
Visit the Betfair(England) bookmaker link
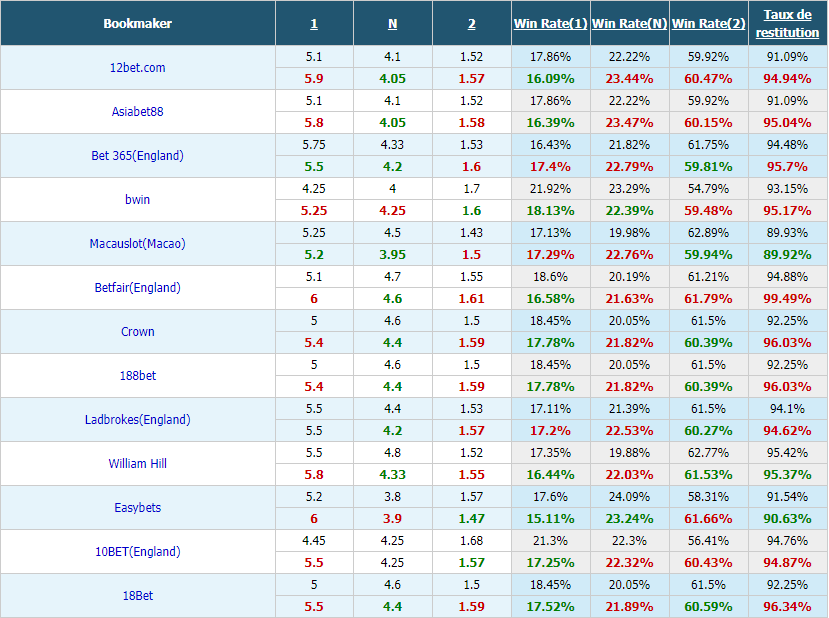[137, 287]
